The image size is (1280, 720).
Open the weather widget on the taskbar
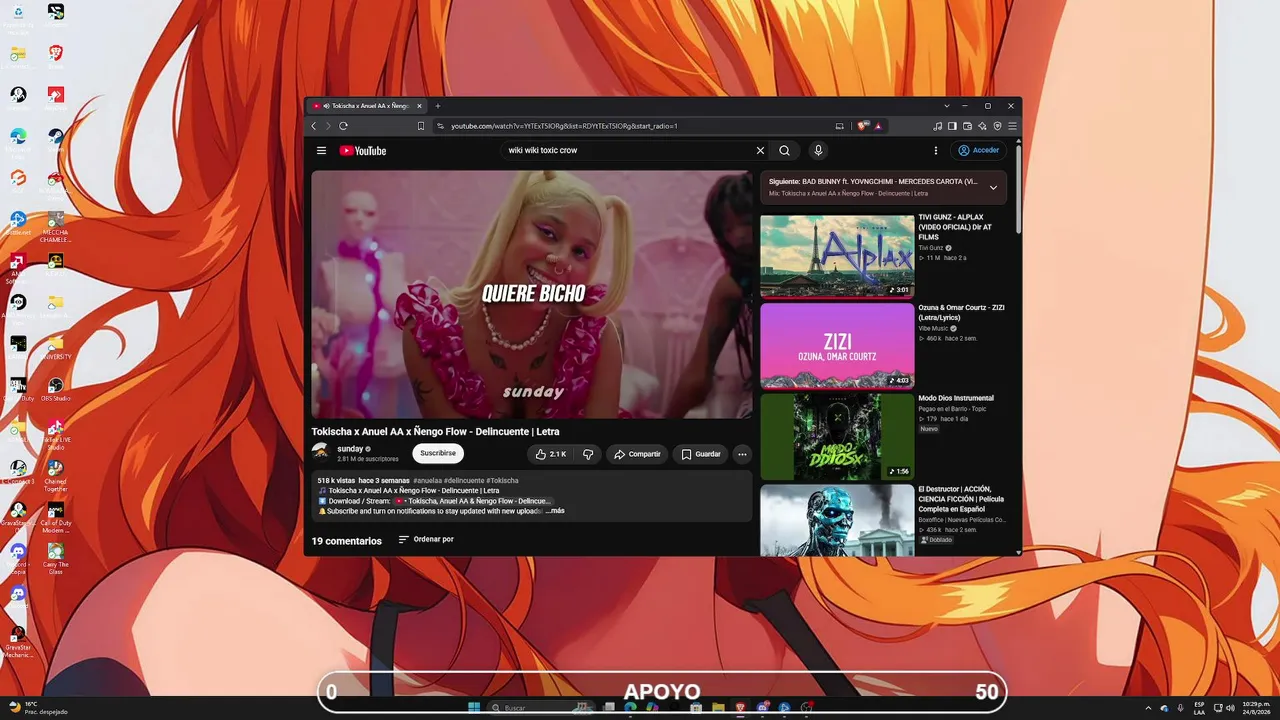click(36, 708)
